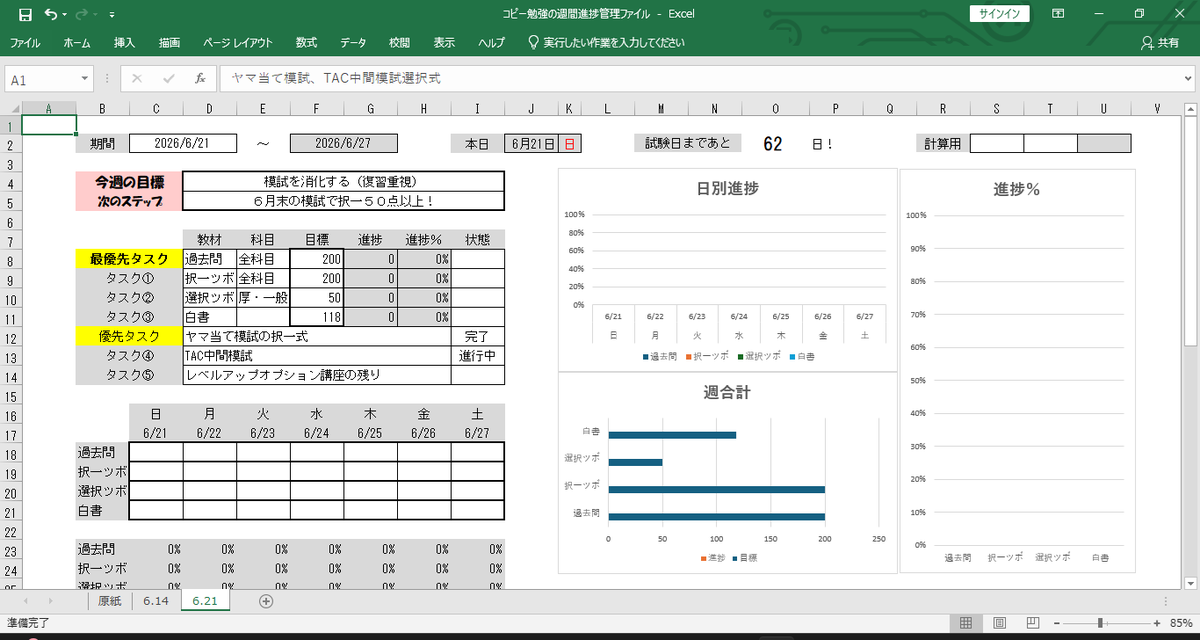The width and height of the screenshot is (1200, 640).
Task: Click the 進捗% chart title
Action: [x=1017, y=189]
